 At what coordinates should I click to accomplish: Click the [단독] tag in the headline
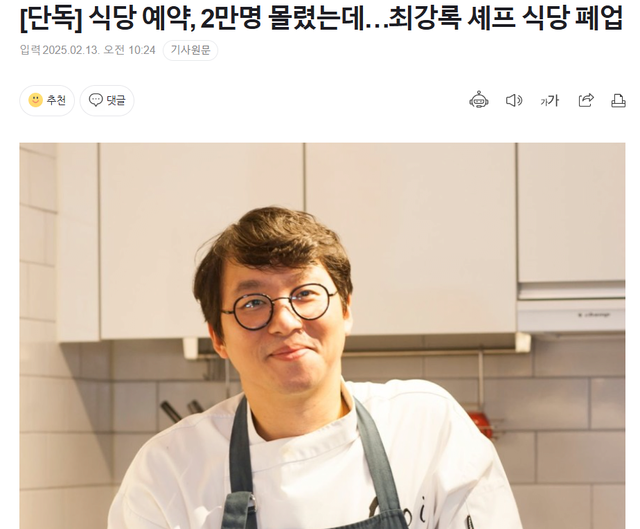51,19
